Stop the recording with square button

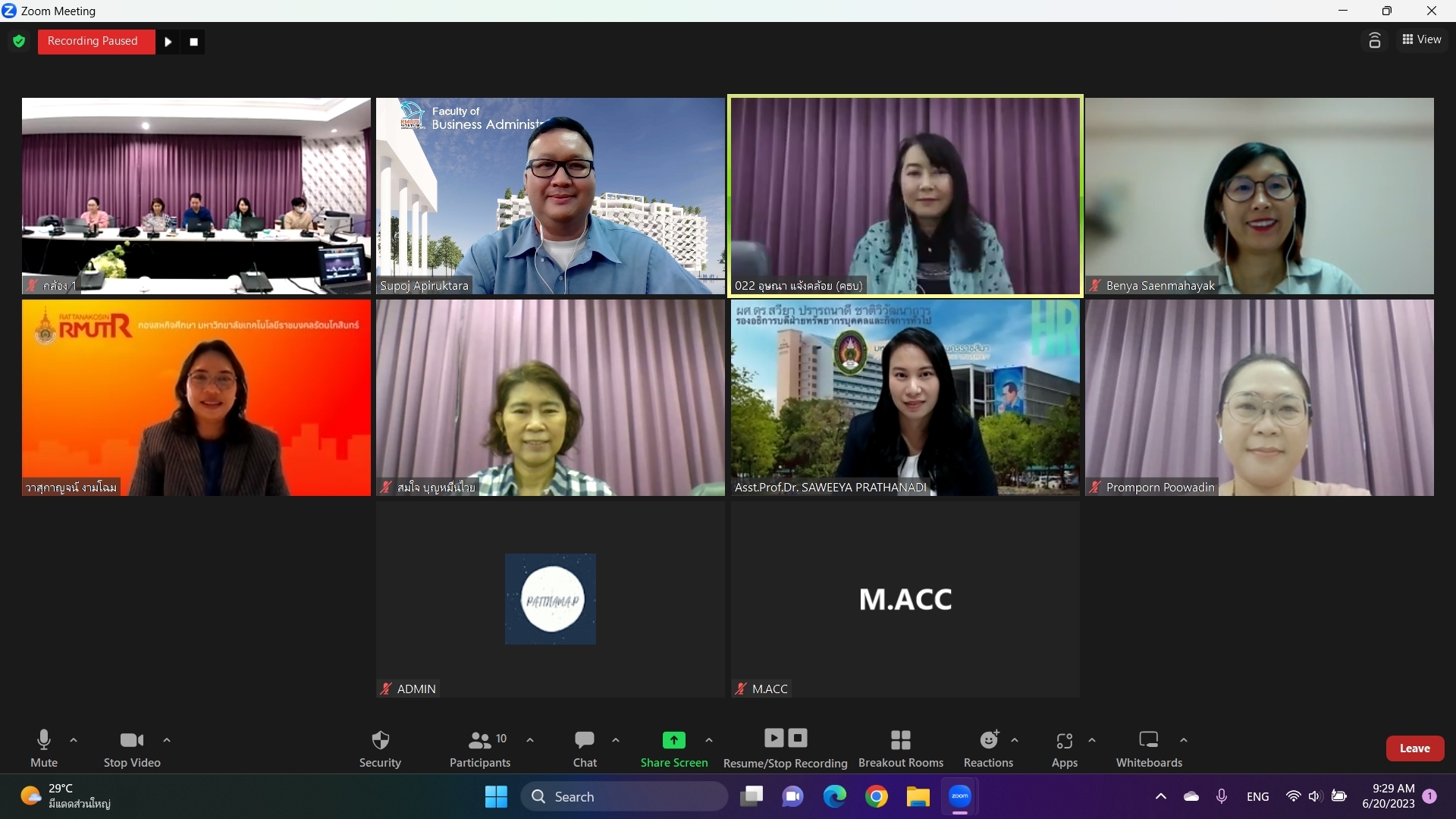point(194,42)
